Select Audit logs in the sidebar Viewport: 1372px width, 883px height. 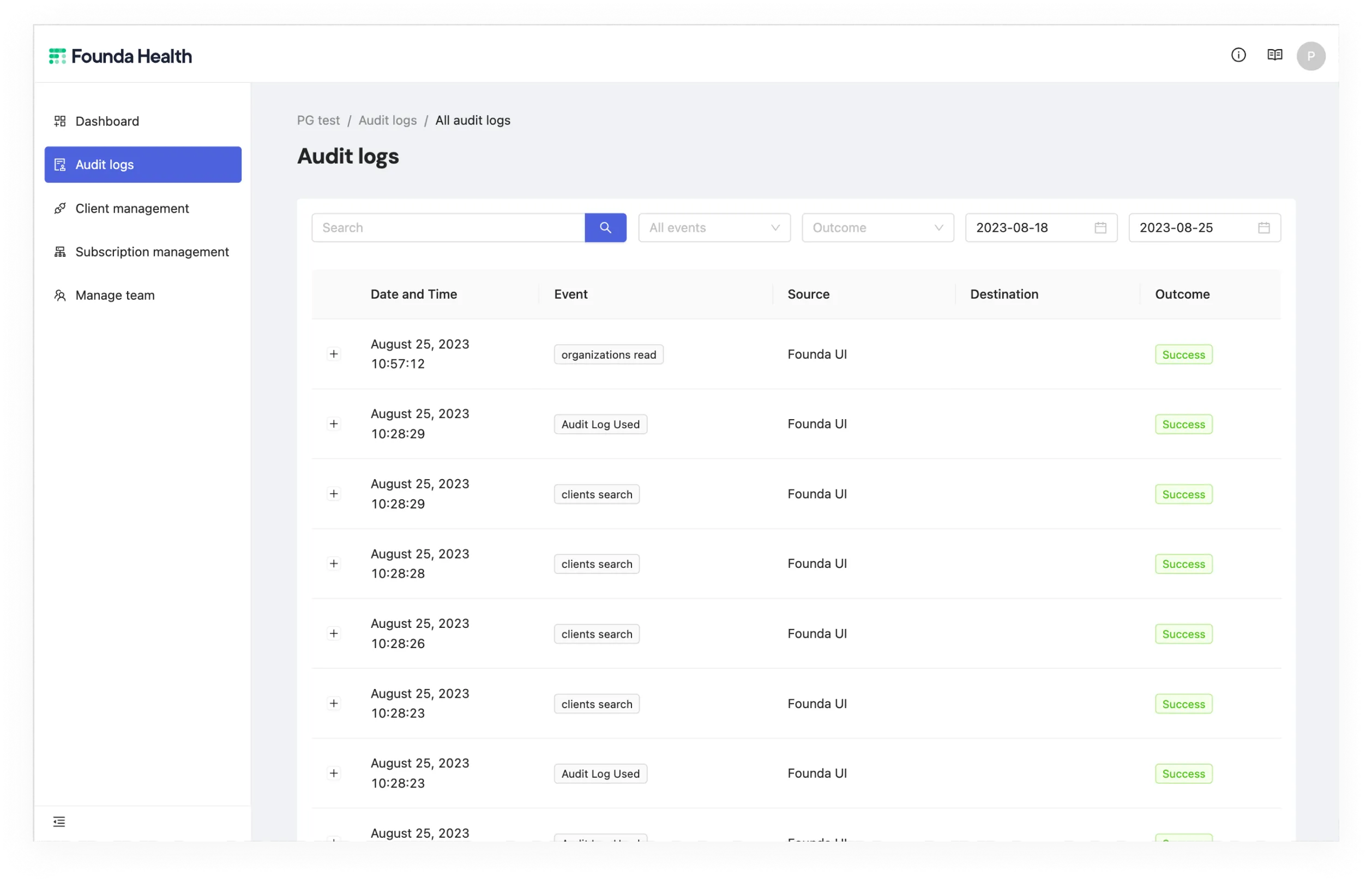[x=143, y=165]
